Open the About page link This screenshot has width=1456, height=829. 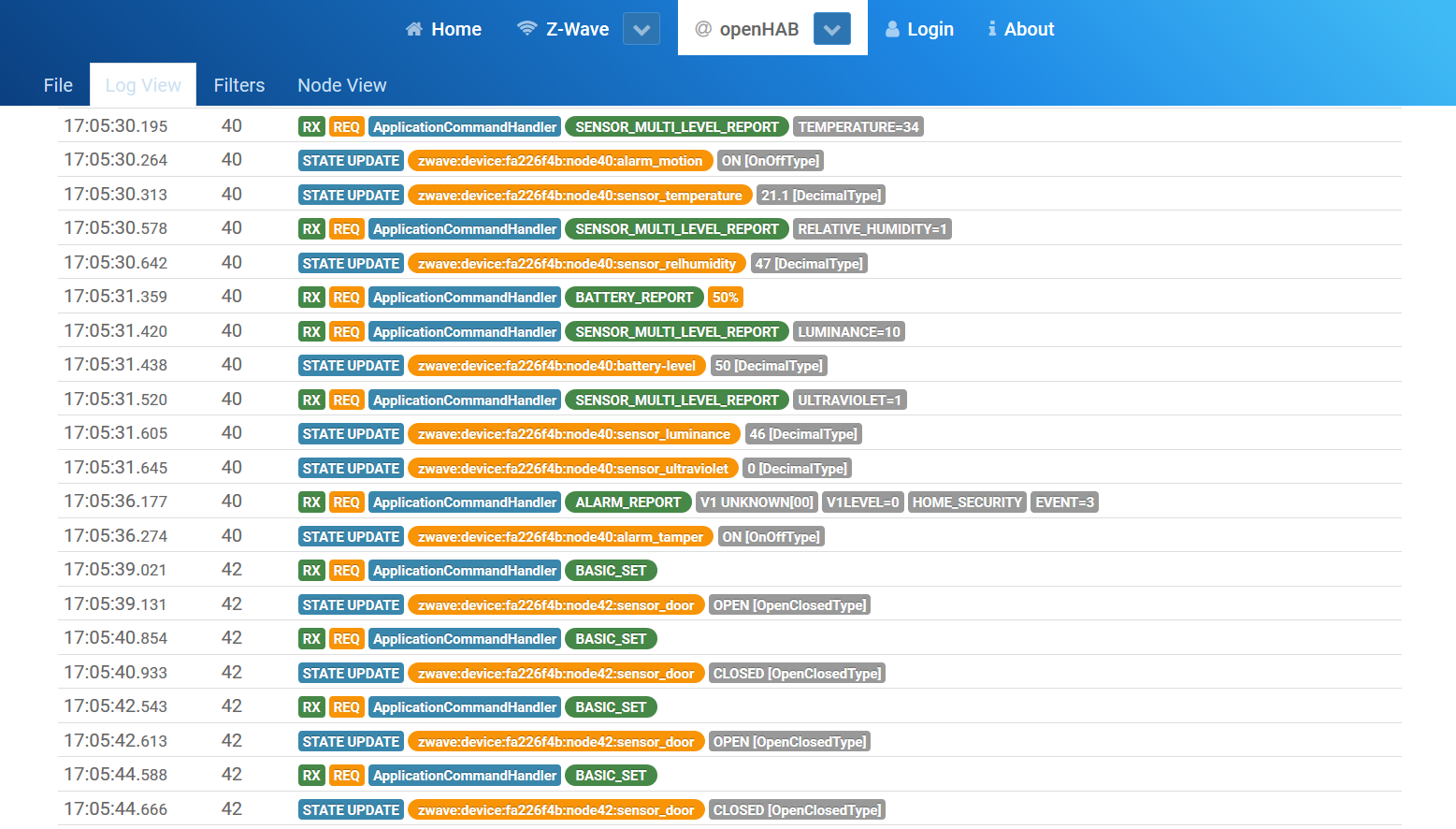1029,29
